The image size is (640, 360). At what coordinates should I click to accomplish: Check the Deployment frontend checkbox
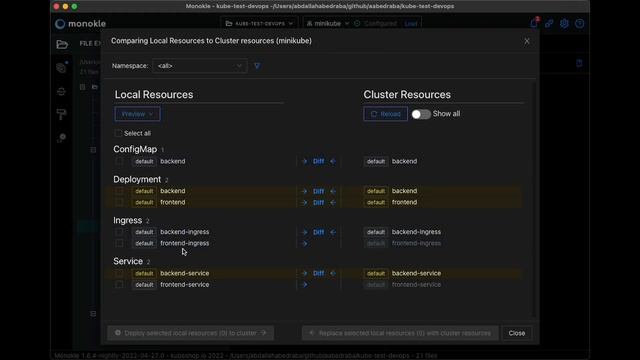tap(119, 202)
